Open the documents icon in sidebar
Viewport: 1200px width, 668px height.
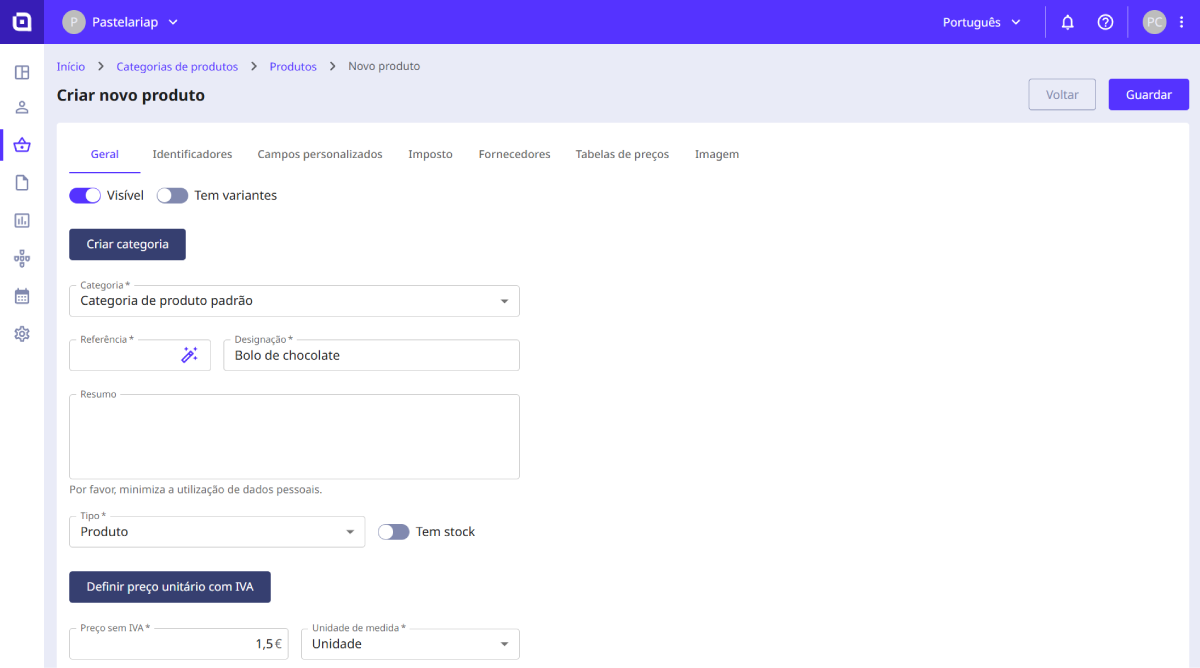[x=22, y=182]
